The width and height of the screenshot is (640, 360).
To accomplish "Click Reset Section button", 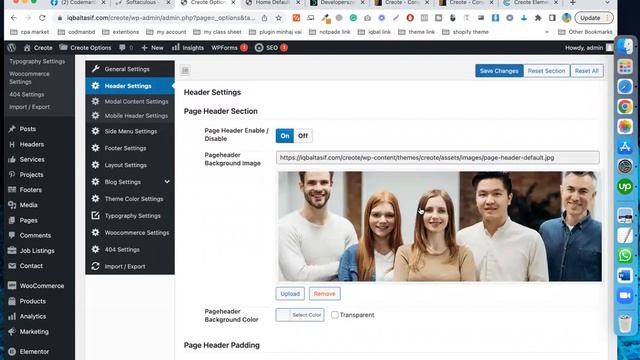I will [x=546, y=71].
